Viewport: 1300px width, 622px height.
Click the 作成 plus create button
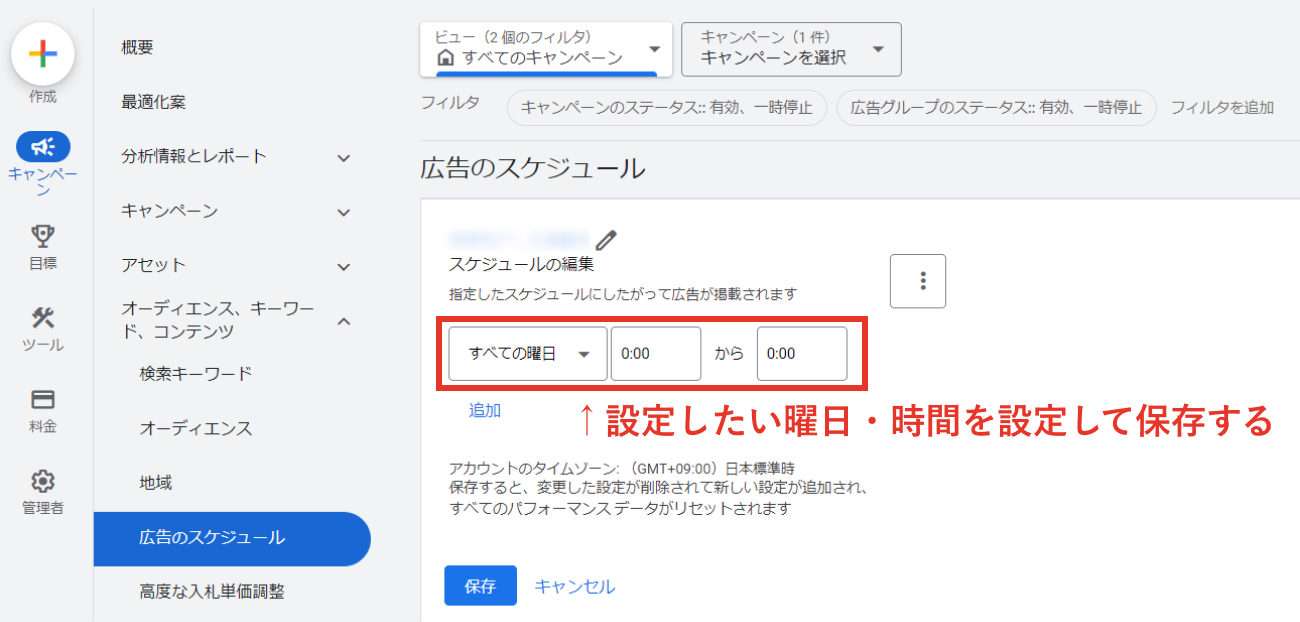tap(42, 53)
